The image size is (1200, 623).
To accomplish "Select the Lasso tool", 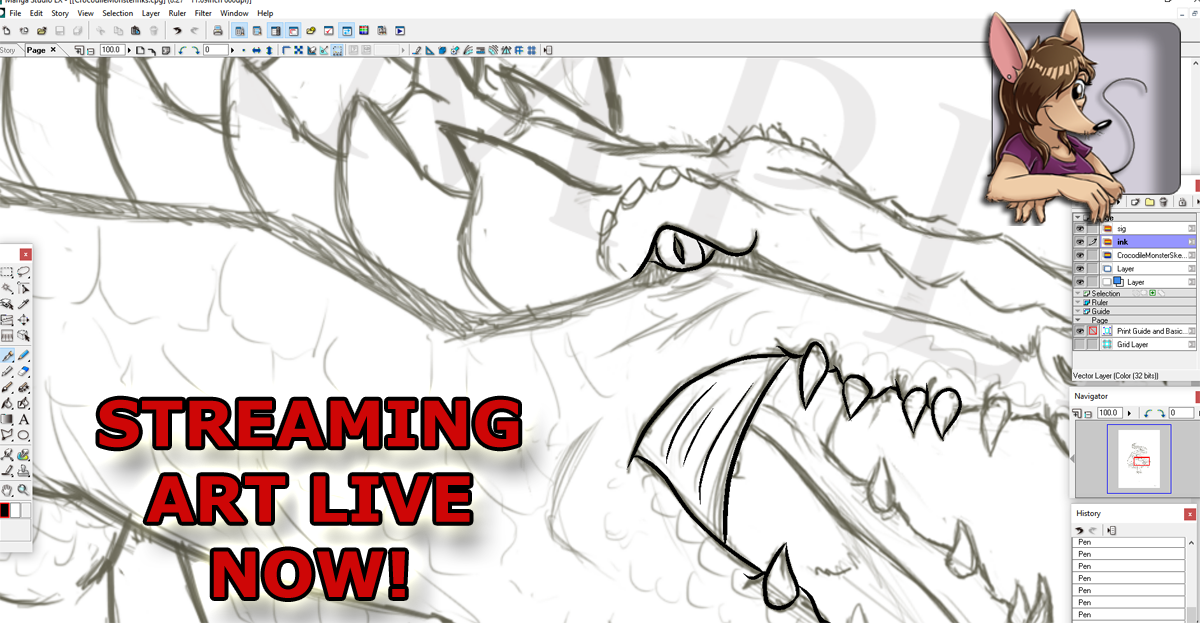I will [23, 271].
